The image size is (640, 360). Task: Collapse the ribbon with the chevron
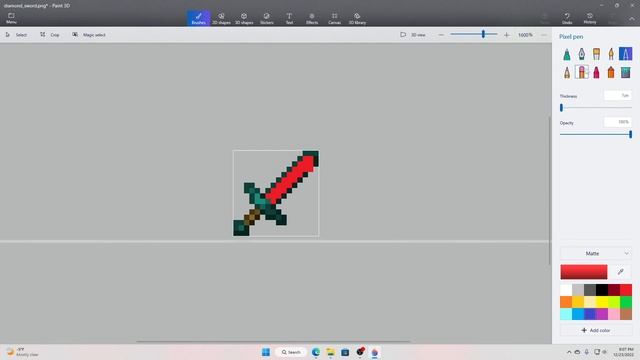[632, 19]
